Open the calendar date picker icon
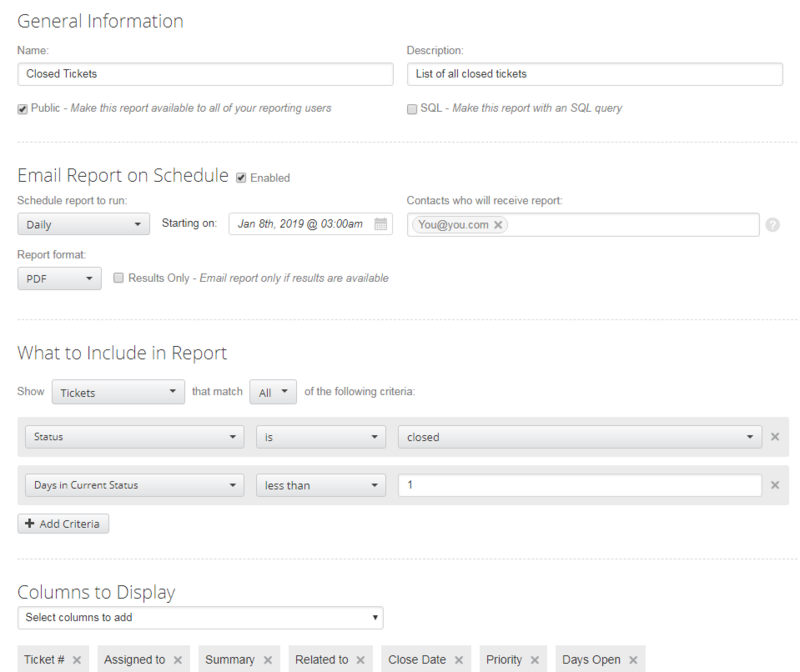Screen dimensions: 800x672 pos(379,224)
